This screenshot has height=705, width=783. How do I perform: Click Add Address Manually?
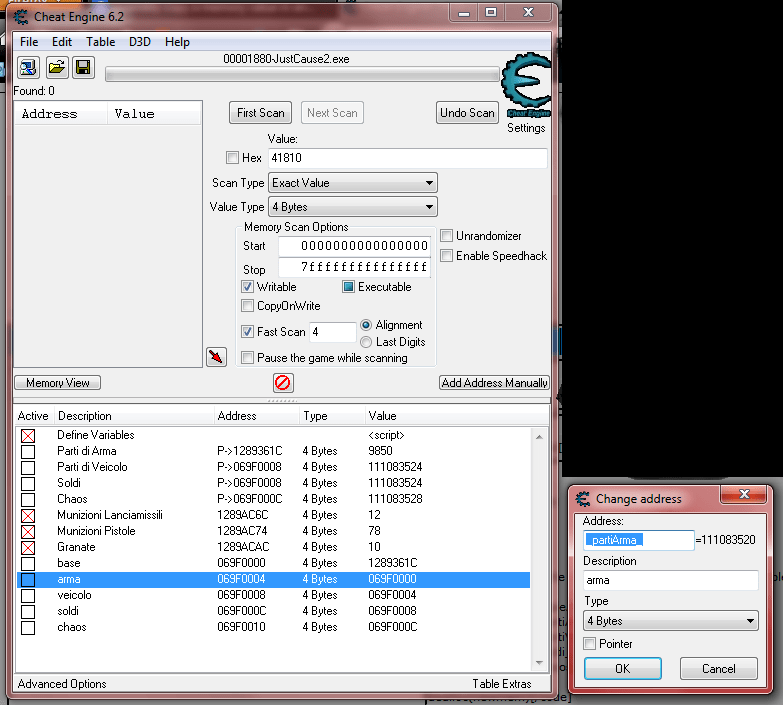(494, 383)
